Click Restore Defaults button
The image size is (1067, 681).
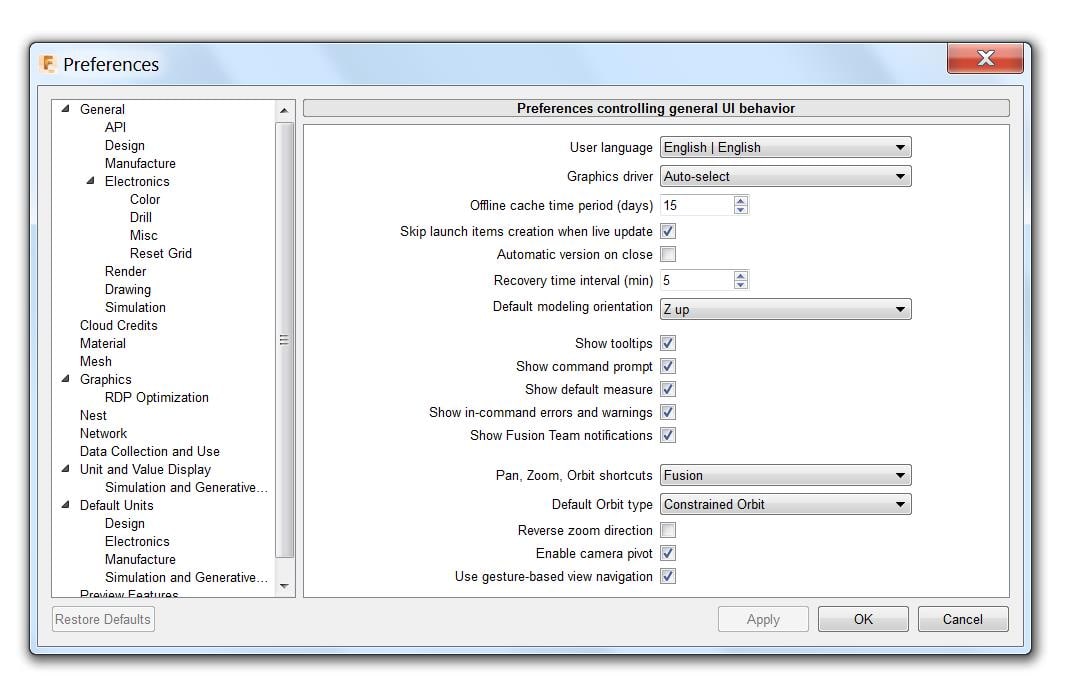click(x=103, y=620)
